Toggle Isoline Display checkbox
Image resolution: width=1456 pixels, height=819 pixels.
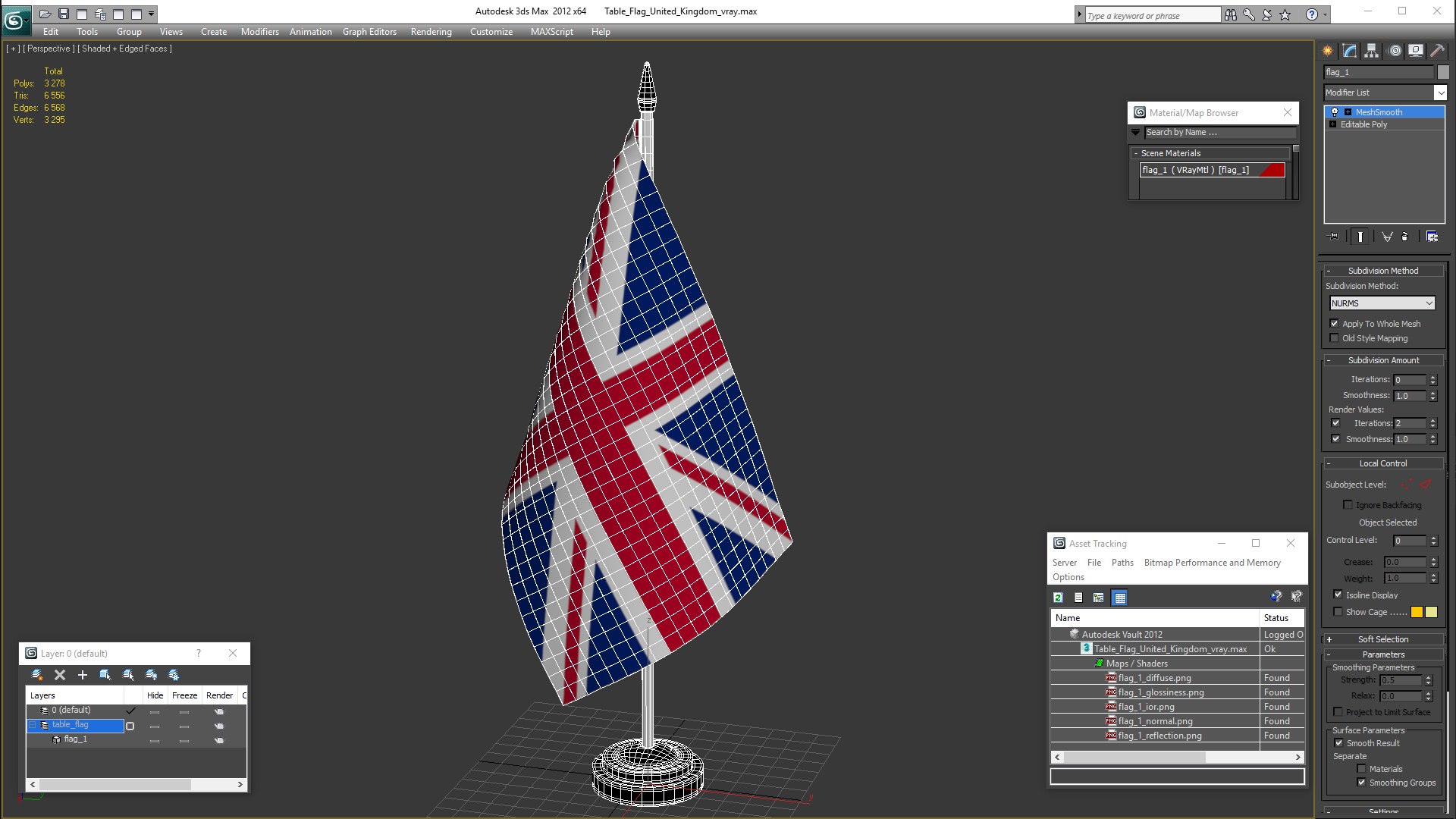click(1338, 595)
